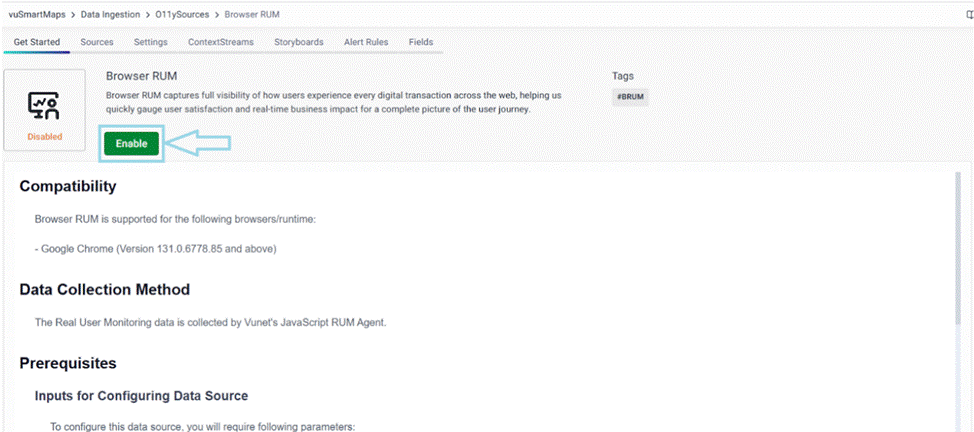Screen dimensions: 974x432
Task: Click the Browser RUM breadcrumb item
Action: [252, 14]
